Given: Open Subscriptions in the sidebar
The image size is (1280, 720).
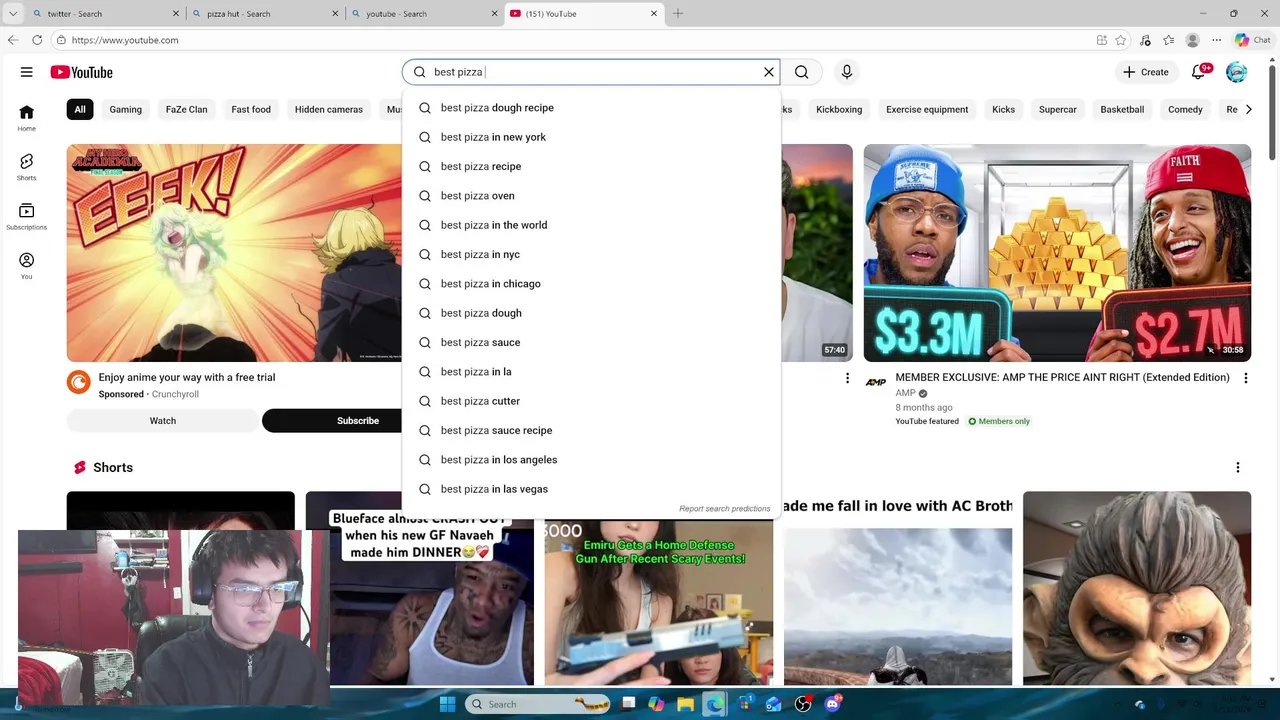Looking at the screenshot, I should click(27, 217).
